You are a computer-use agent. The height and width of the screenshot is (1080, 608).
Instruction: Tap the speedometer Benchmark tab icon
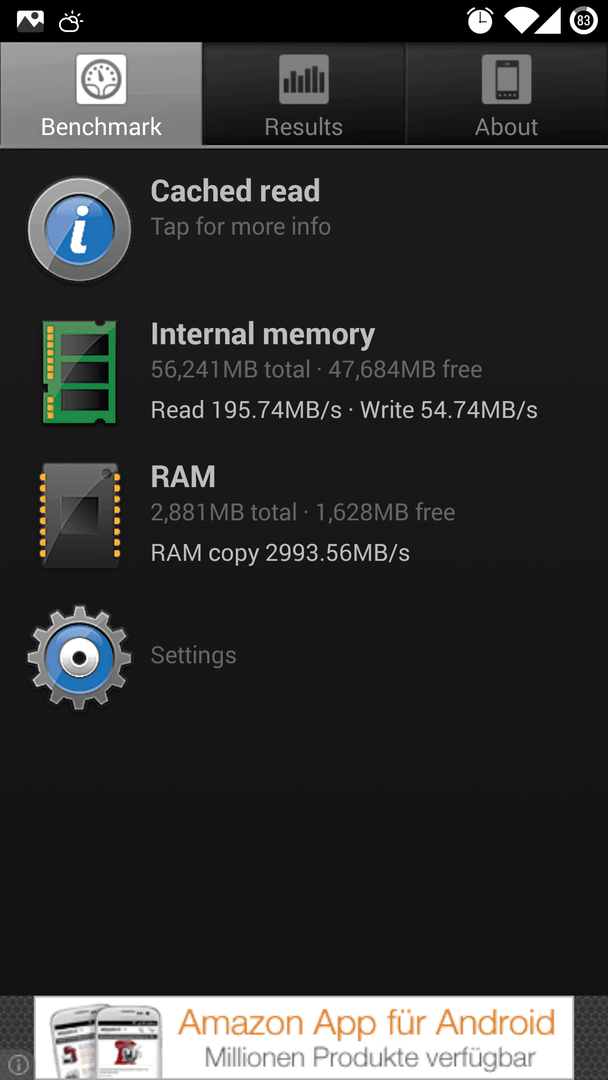coord(101,79)
